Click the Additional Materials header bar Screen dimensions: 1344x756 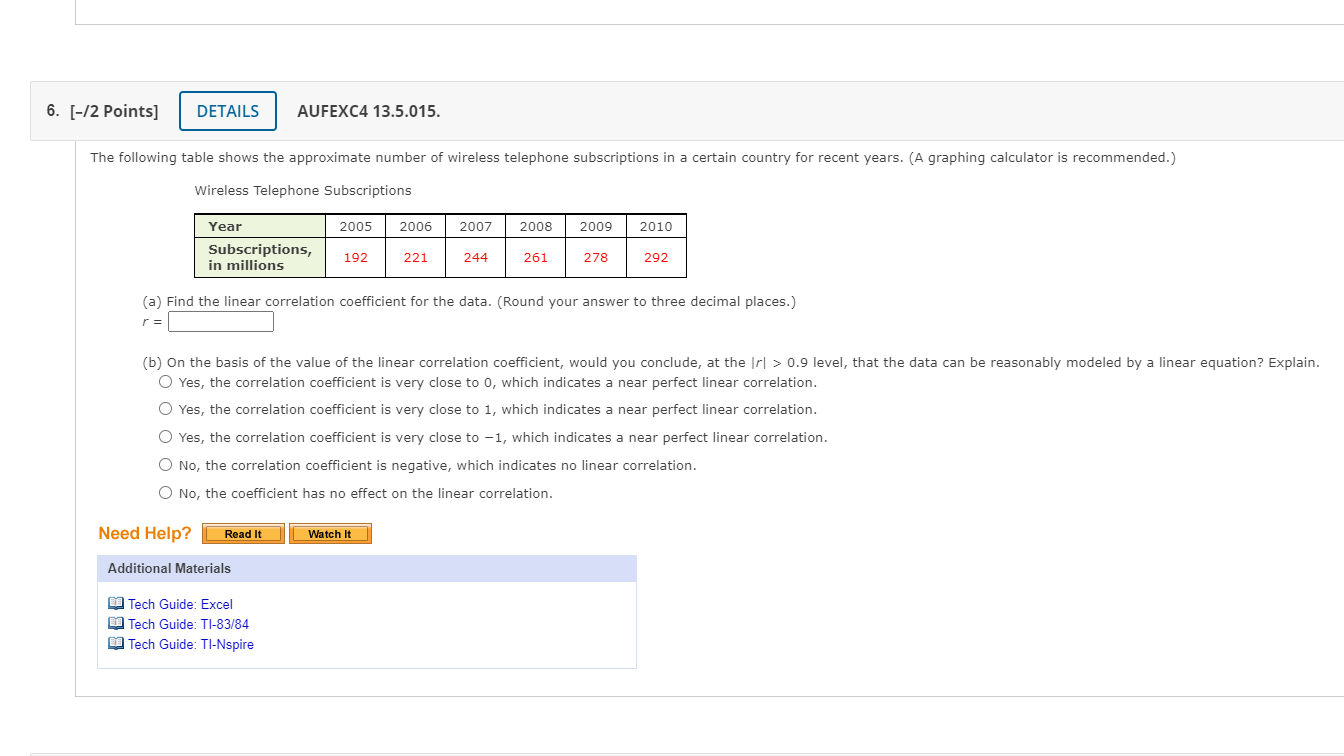tap(168, 568)
